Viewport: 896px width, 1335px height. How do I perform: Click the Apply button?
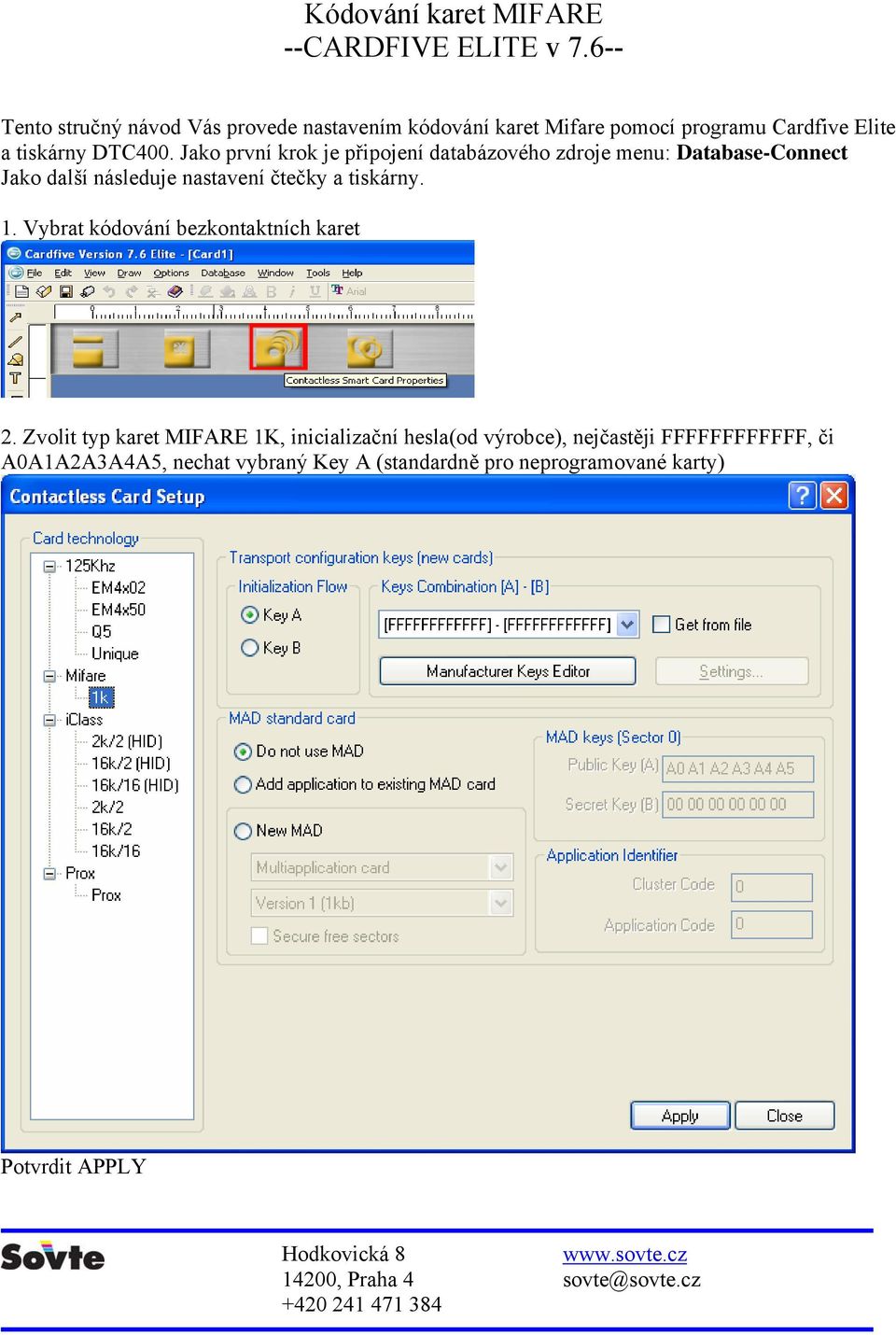[680, 1116]
